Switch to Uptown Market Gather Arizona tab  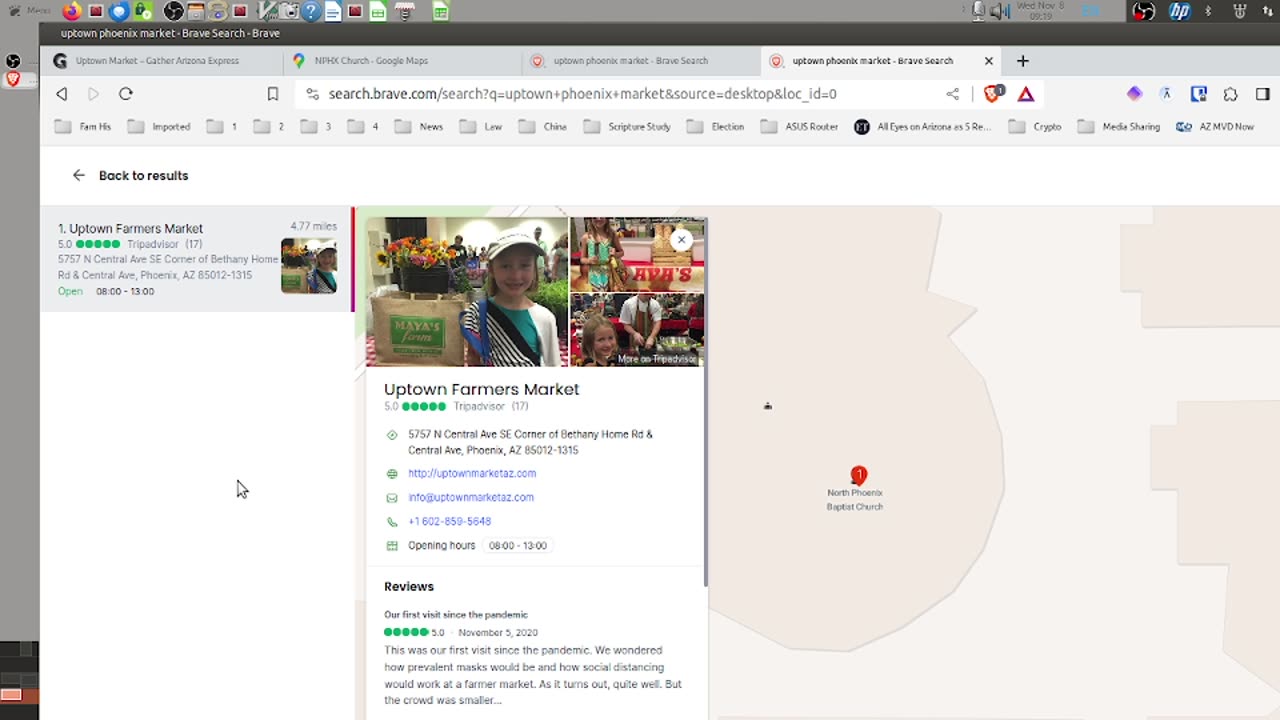(x=160, y=61)
